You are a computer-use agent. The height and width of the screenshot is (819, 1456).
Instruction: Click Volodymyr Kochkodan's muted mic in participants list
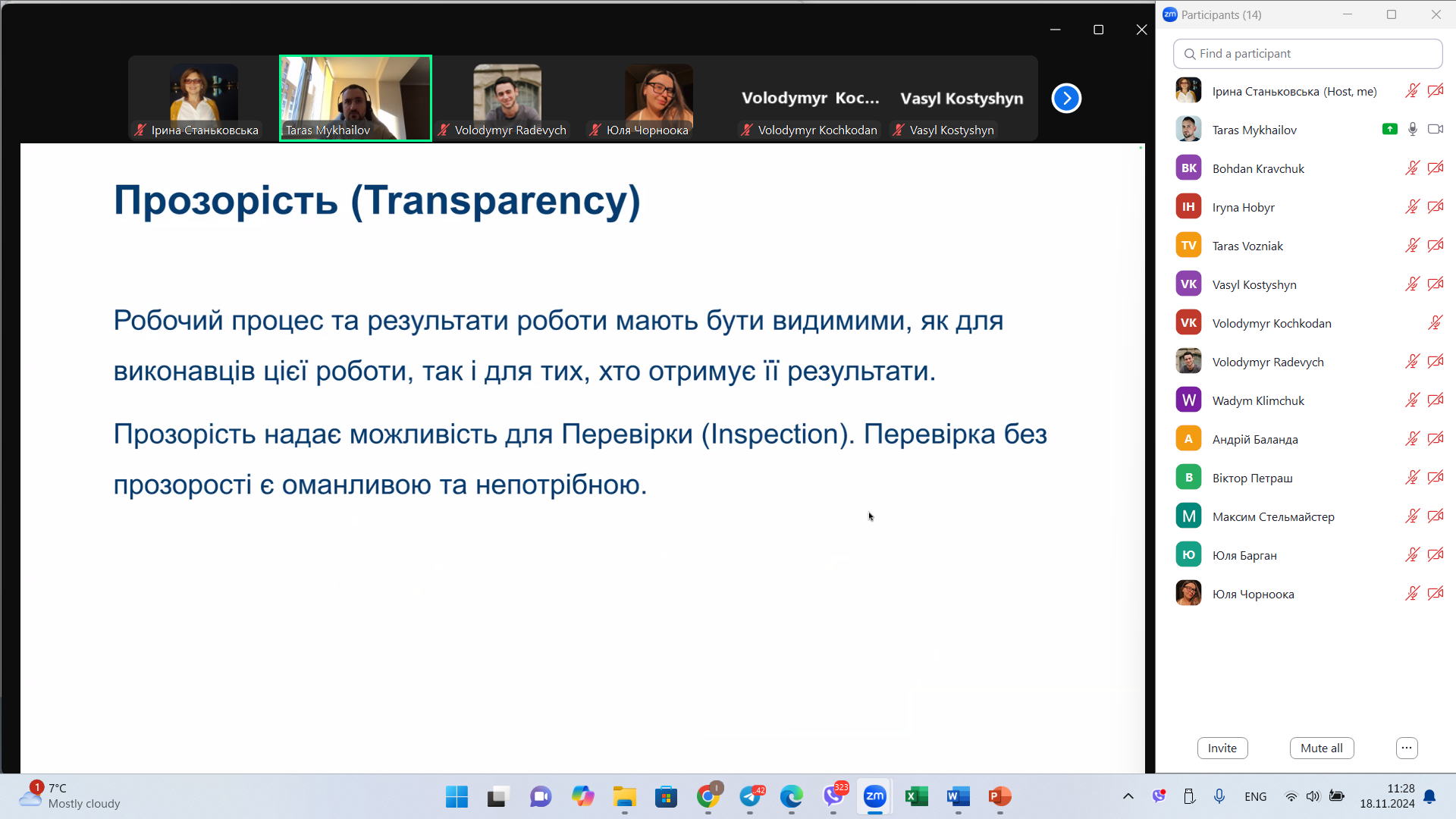click(1435, 323)
